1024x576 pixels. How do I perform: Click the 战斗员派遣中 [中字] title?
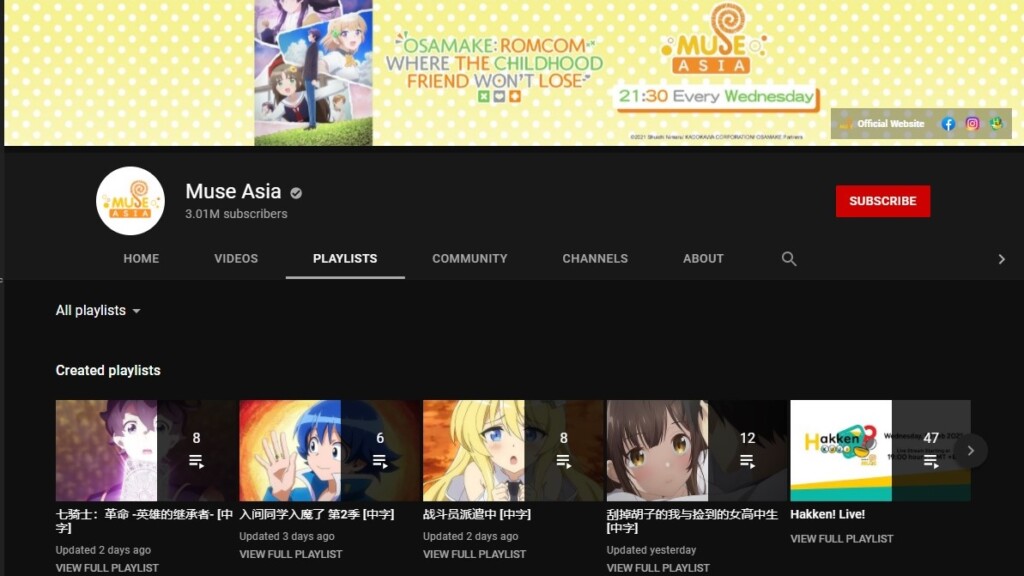(477, 515)
